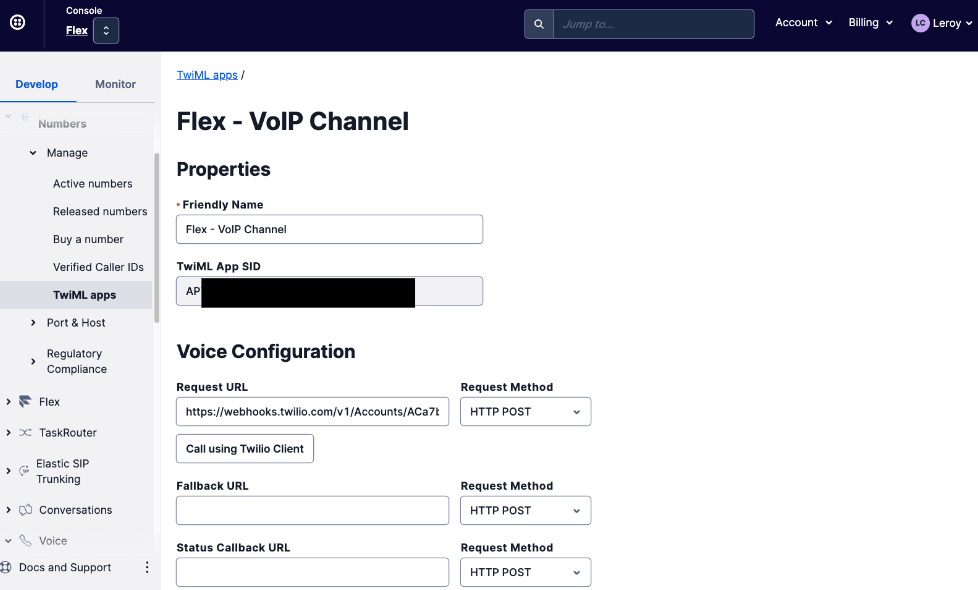Open Docs and Support
Image resolution: width=978 pixels, height=590 pixels.
(65, 567)
